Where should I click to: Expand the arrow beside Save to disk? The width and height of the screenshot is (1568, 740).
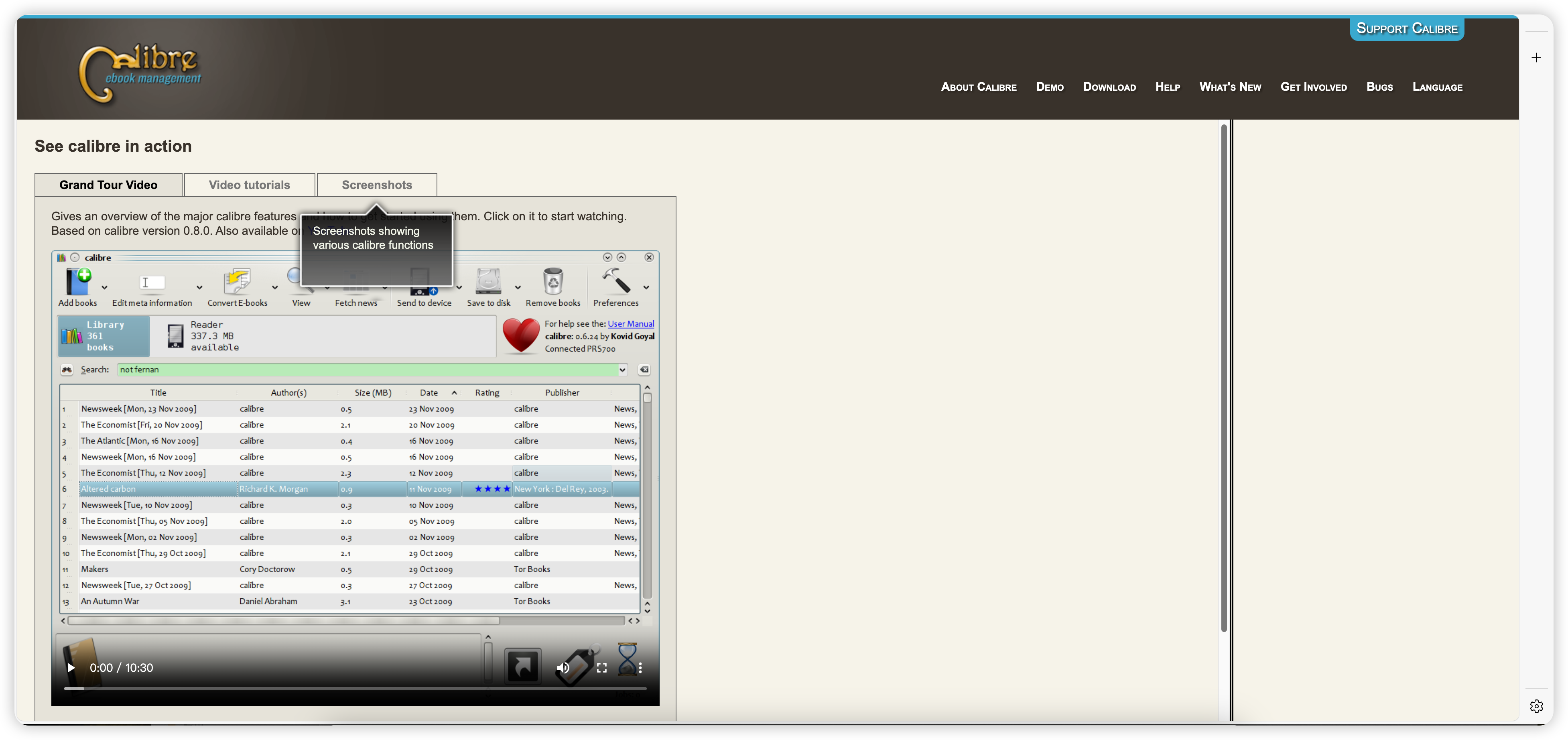click(518, 287)
